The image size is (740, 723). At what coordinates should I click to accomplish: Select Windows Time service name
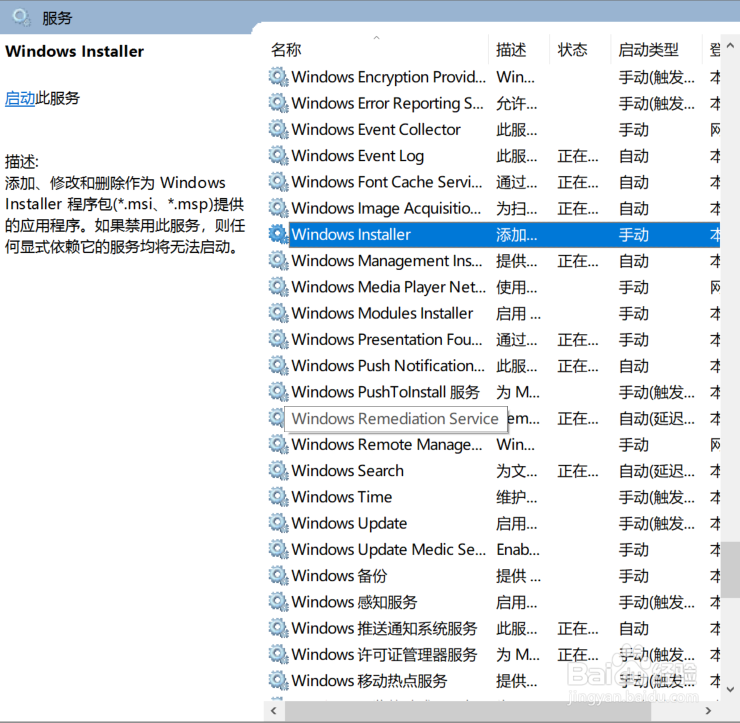[x=342, y=497]
